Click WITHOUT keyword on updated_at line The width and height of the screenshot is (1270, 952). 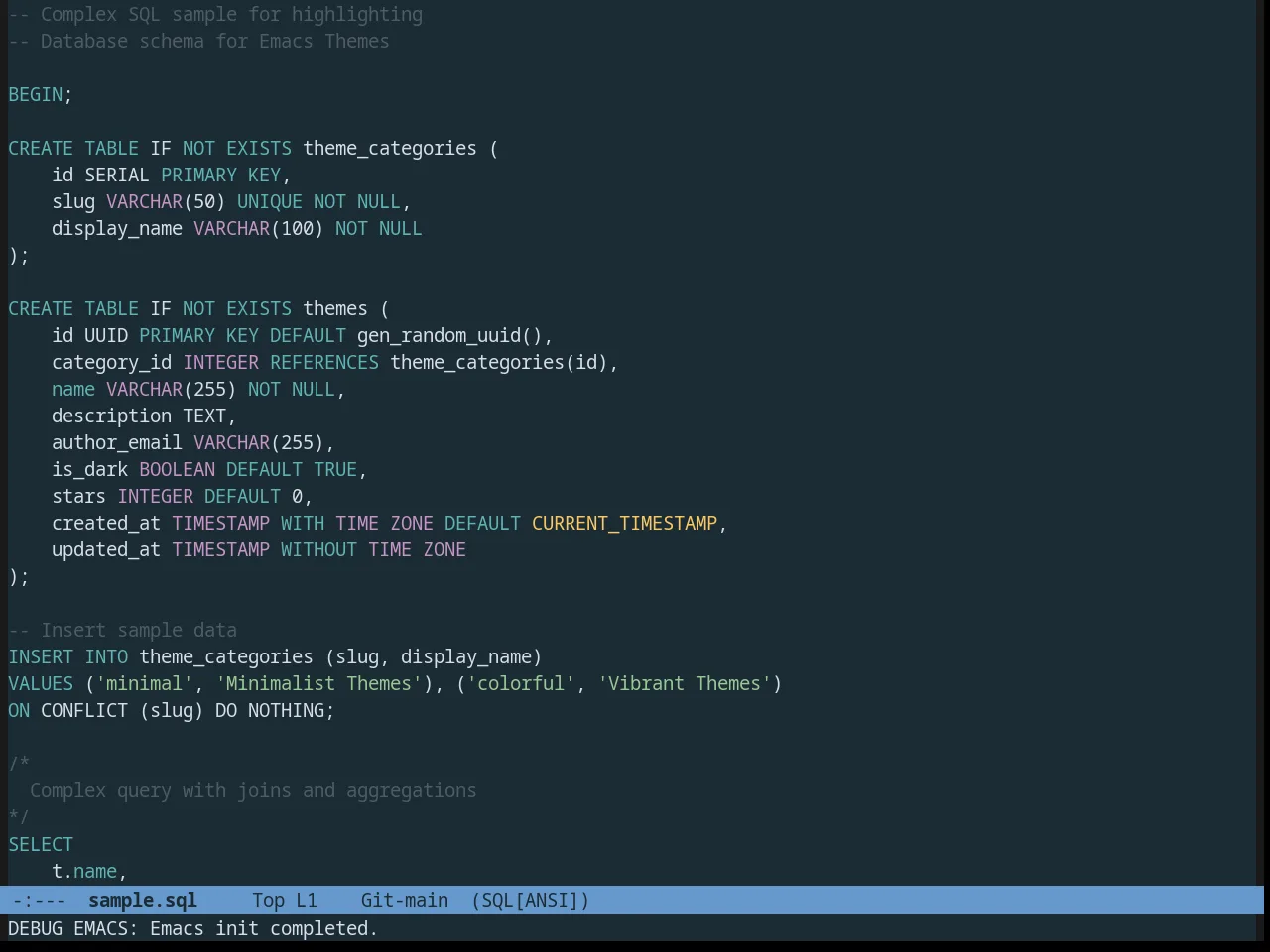(318, 549)
